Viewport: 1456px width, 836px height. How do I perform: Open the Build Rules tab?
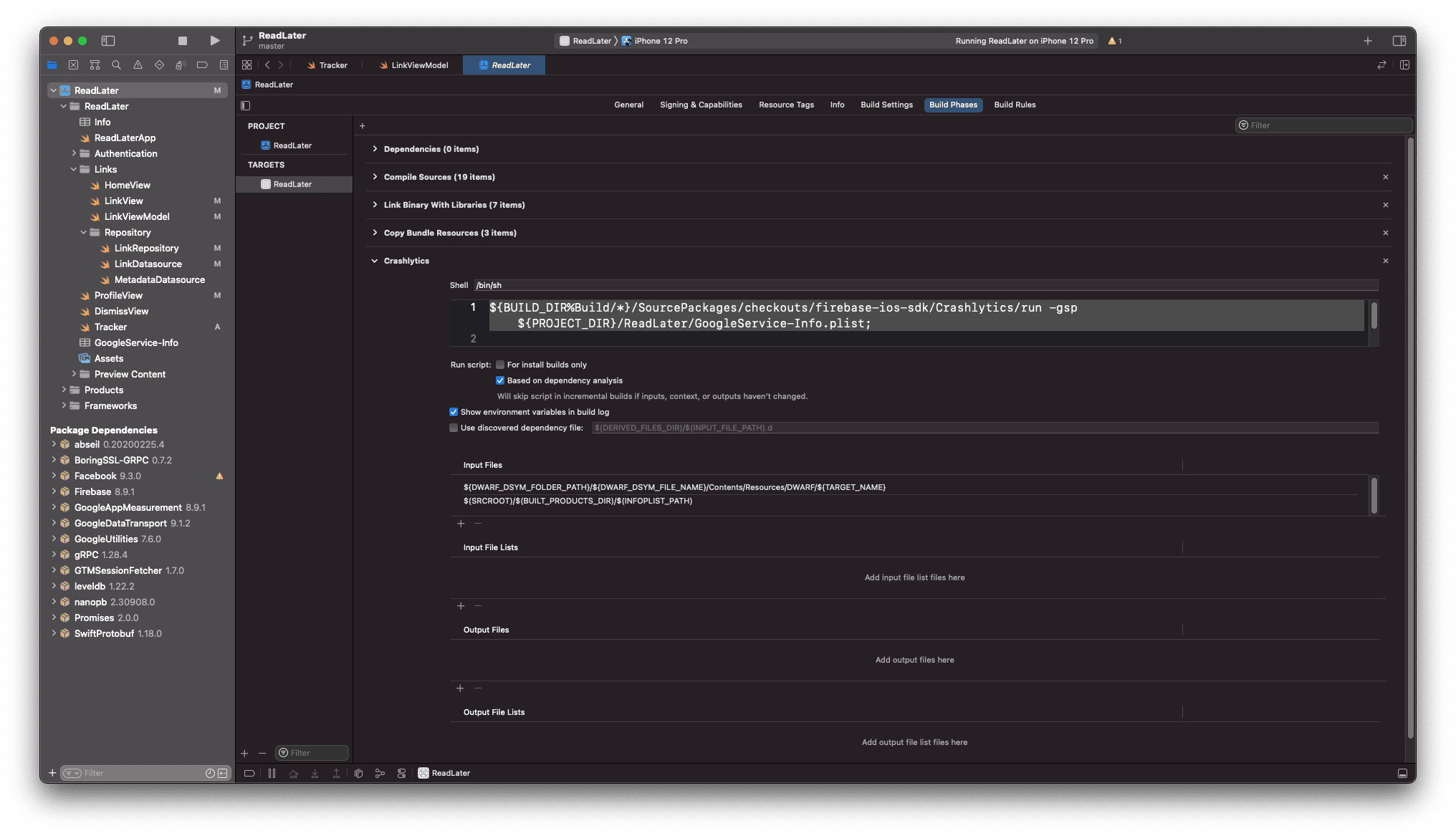coord(1015,105)
